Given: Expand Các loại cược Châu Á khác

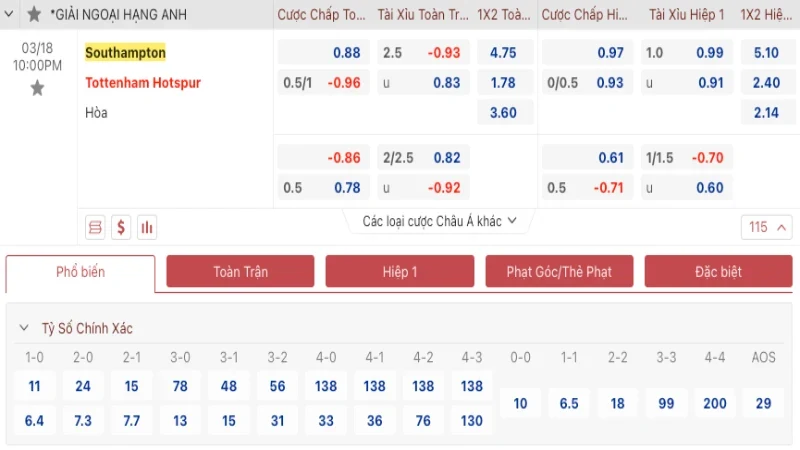Looking at the screenshot, I should (439, 221).
